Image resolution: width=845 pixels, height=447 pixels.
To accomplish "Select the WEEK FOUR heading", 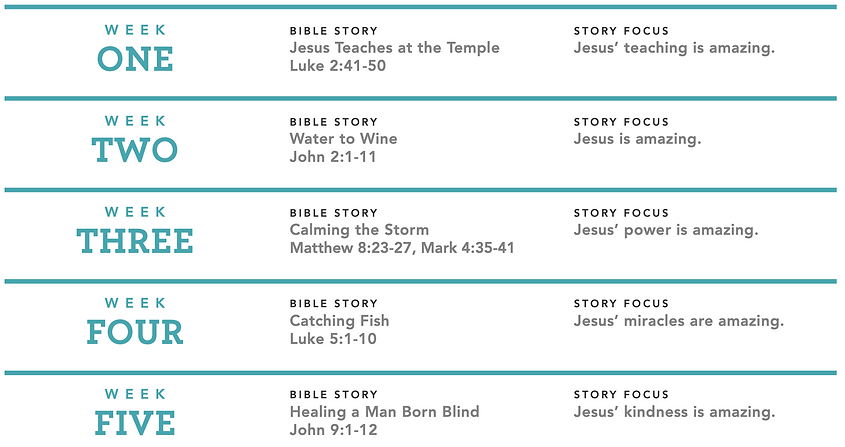I will click(x=135, y=321).
